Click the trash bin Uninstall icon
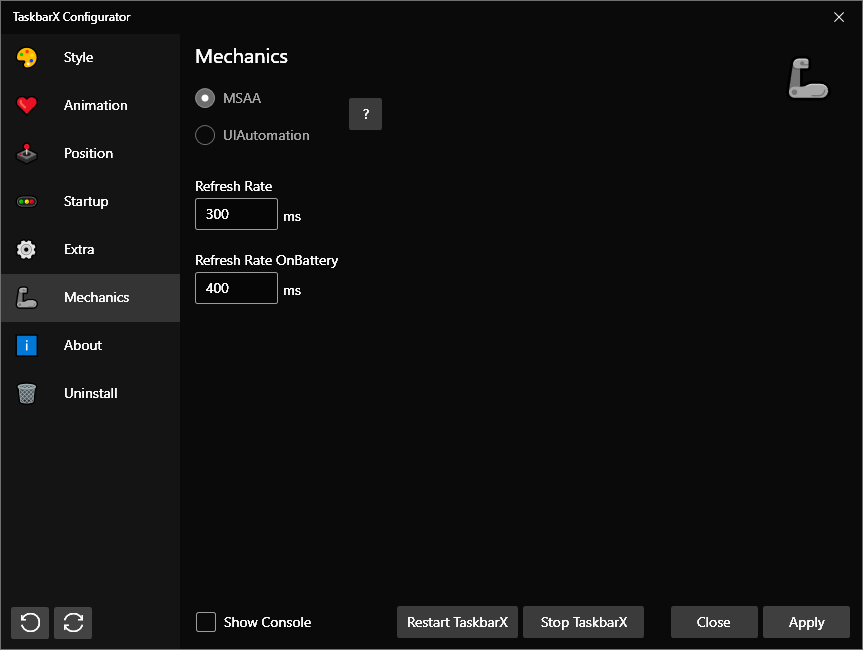 [27, 394]
